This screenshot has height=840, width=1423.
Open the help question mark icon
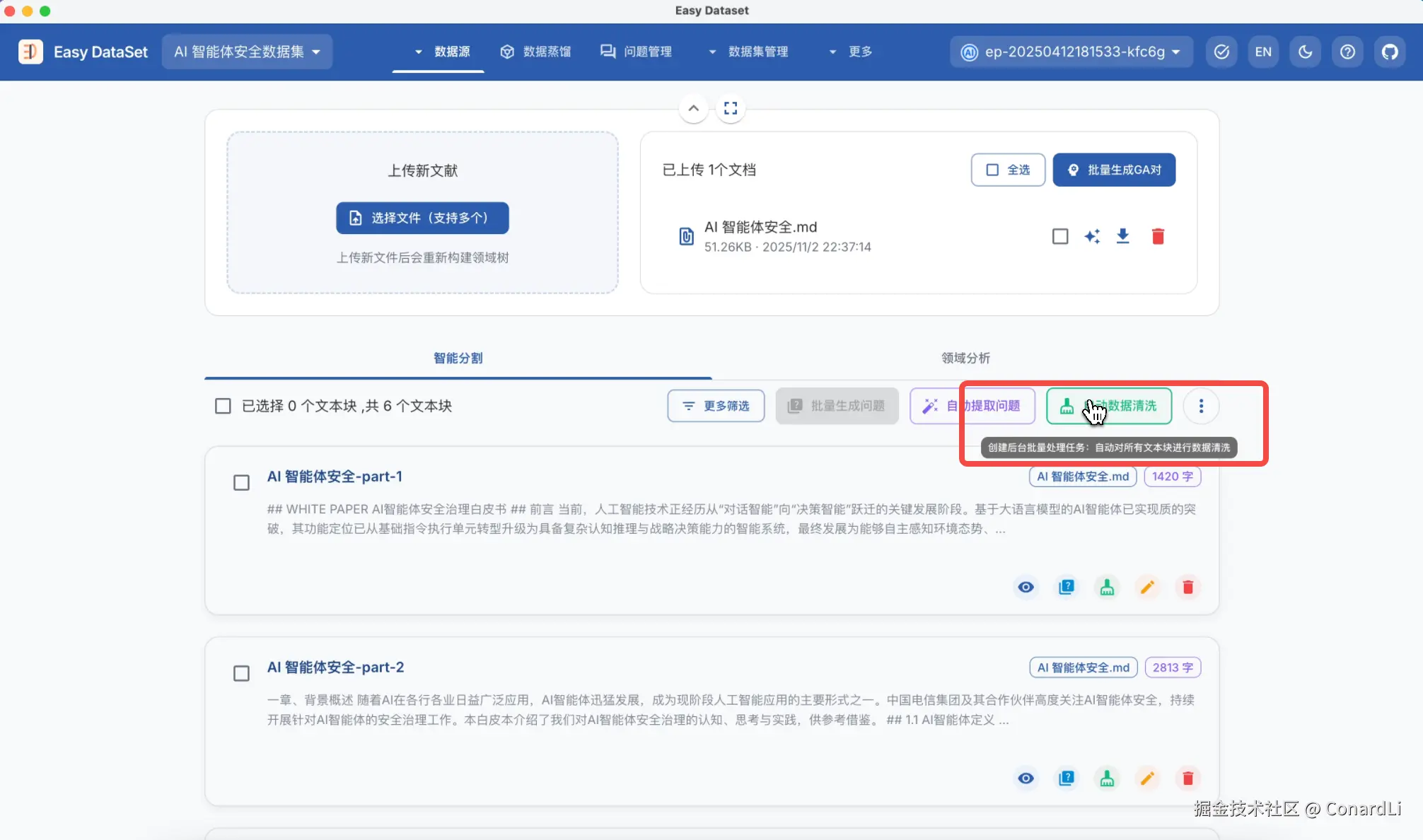pyautogui.click(x=1347, y=52)
